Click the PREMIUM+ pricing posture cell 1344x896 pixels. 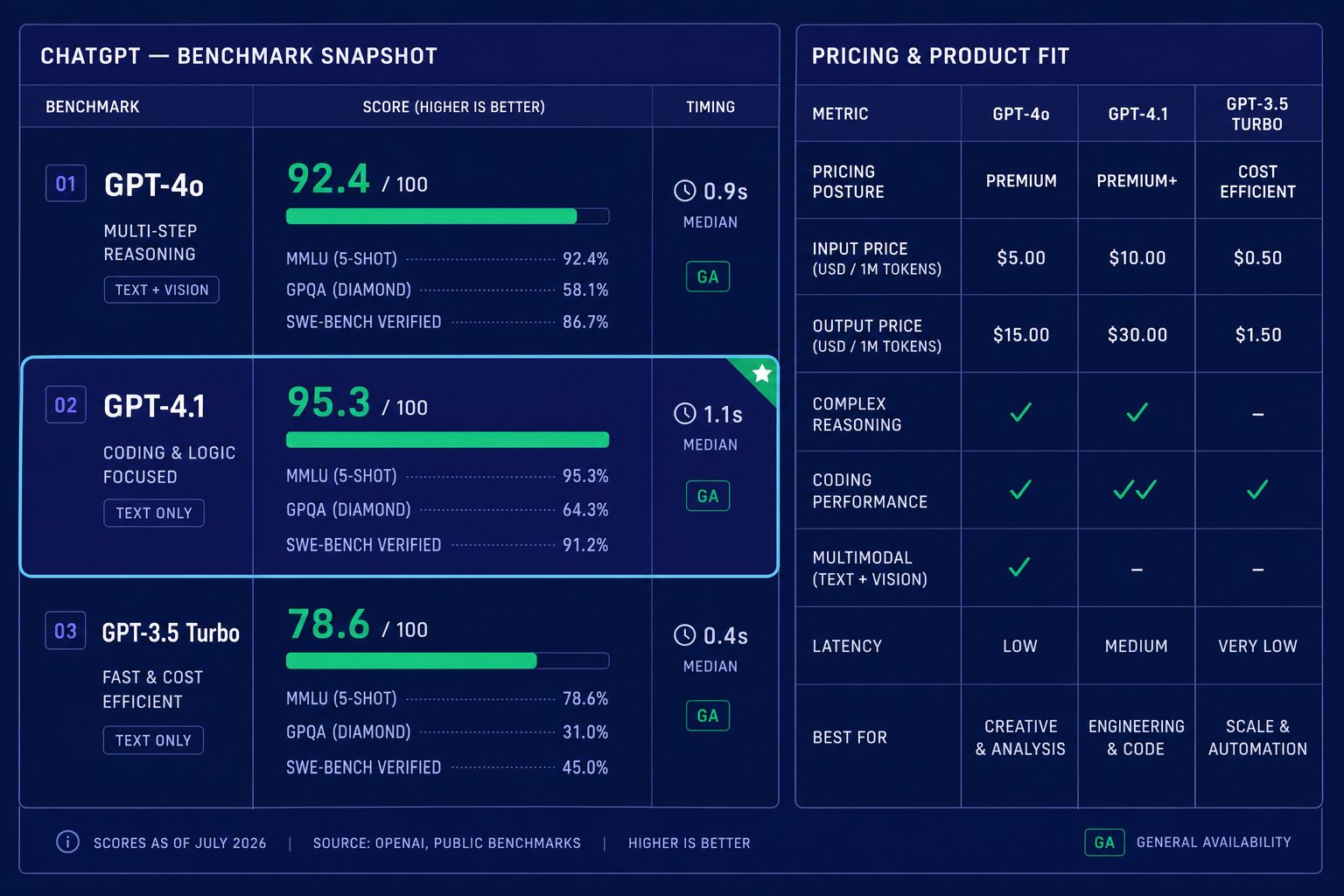tap(1137, 181)
